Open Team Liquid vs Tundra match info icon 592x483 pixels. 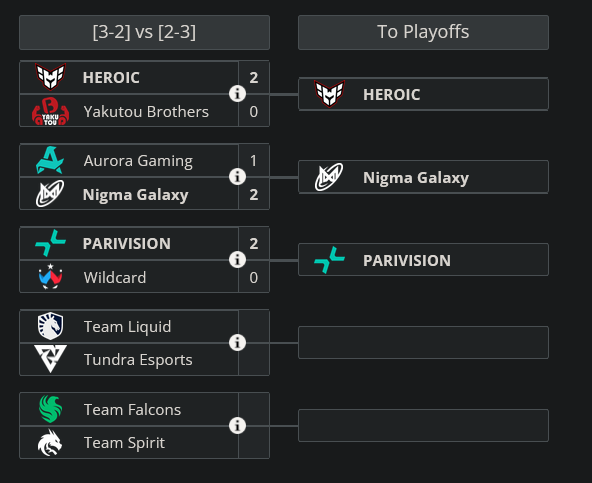click(x=237, y=343)
